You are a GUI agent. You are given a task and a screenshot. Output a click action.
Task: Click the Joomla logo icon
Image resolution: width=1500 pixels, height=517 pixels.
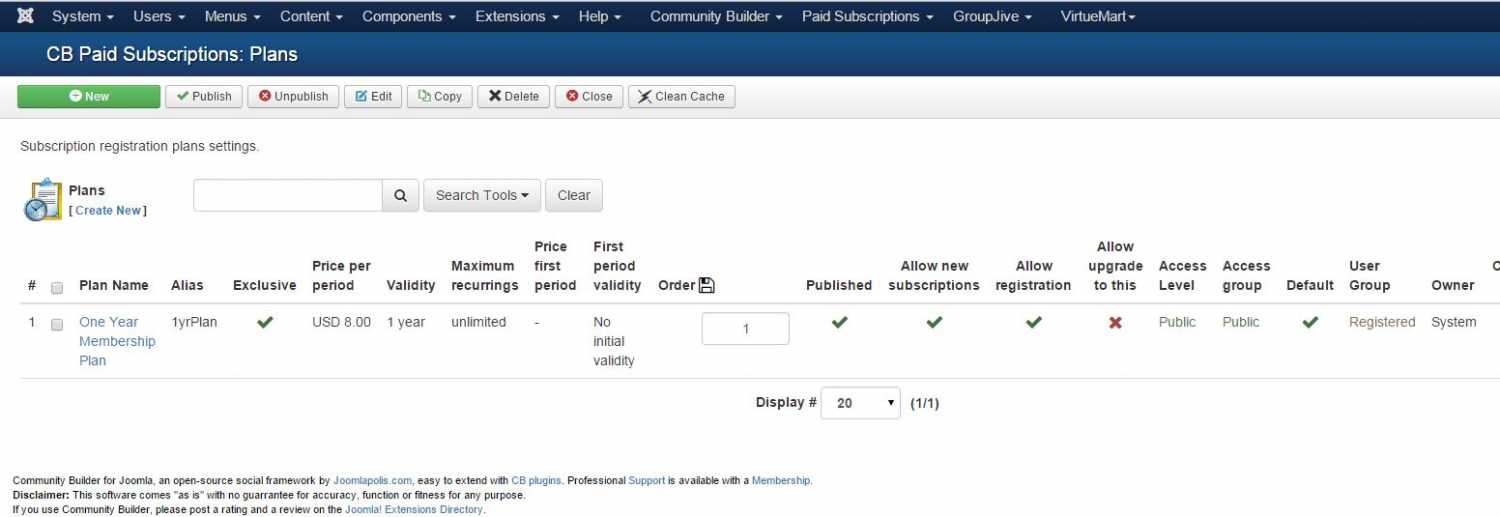point(25,16)
